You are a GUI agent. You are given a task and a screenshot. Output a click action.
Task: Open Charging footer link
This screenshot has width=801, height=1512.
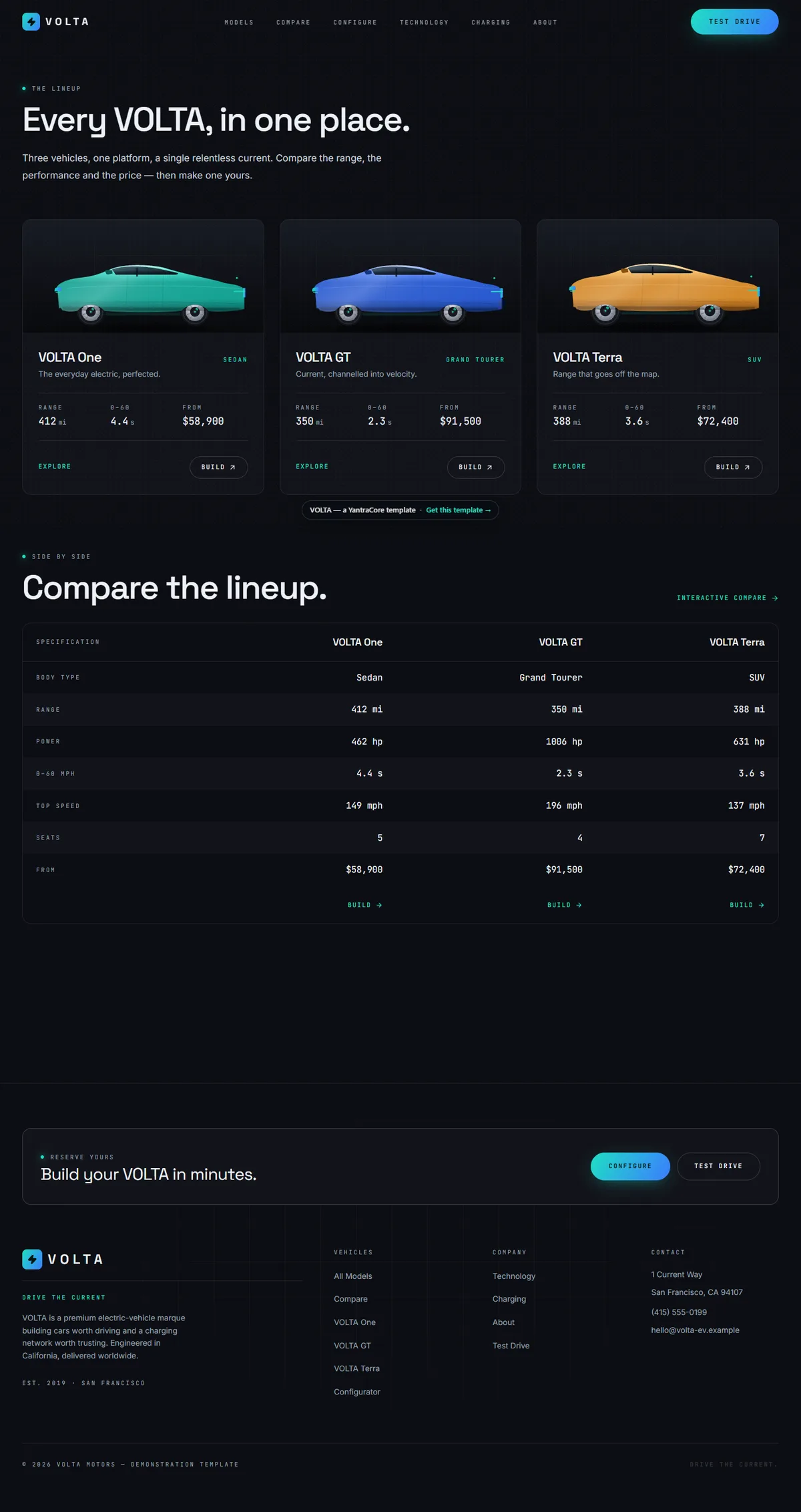(x=509, y=1299)
